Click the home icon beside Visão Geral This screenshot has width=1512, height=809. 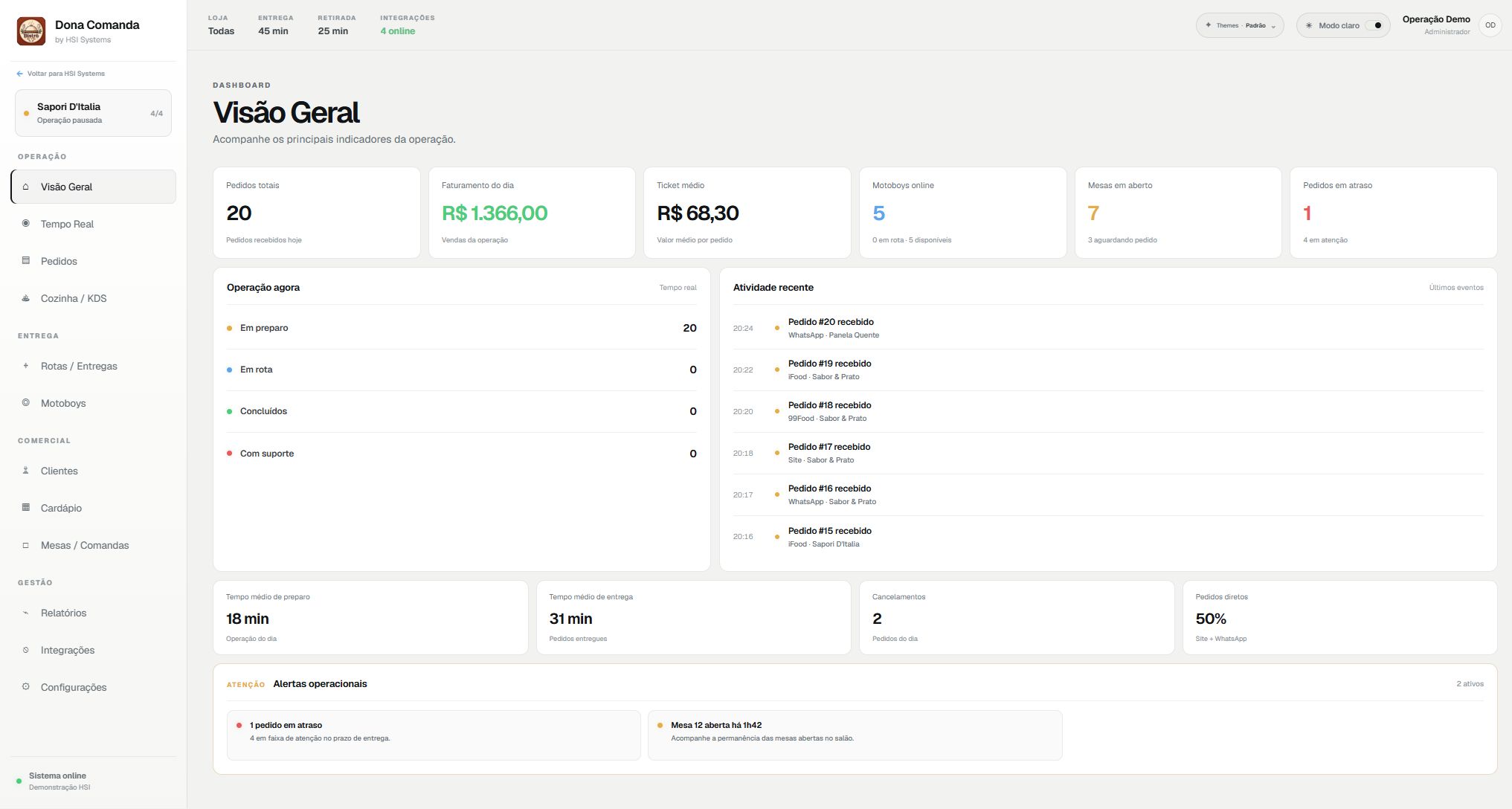[x=26, y=187]
